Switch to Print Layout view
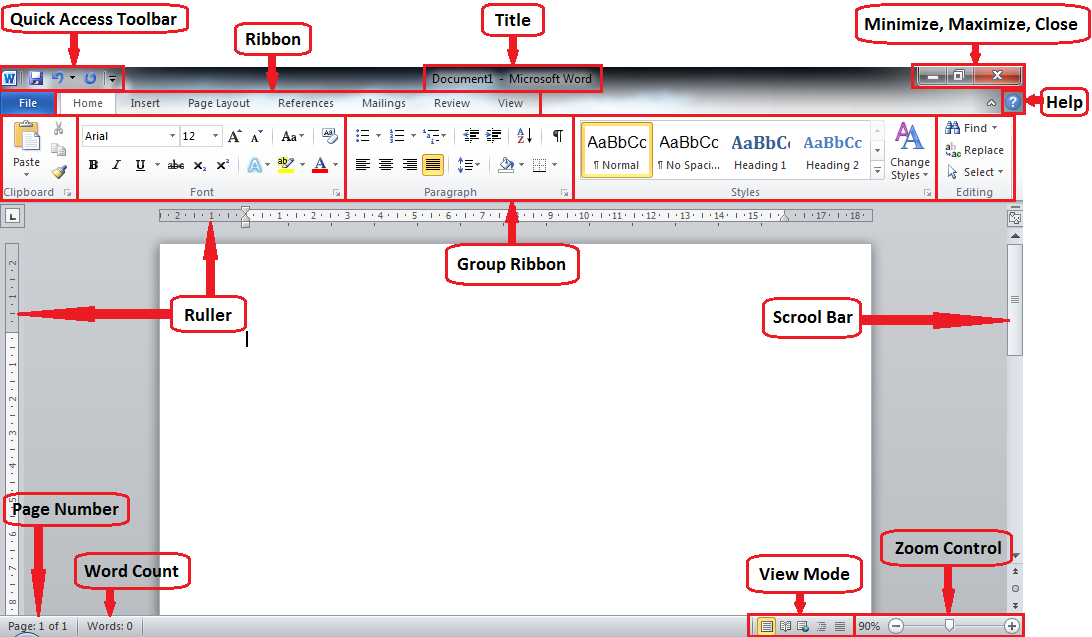1092x637 pixels. coord(766,626)
